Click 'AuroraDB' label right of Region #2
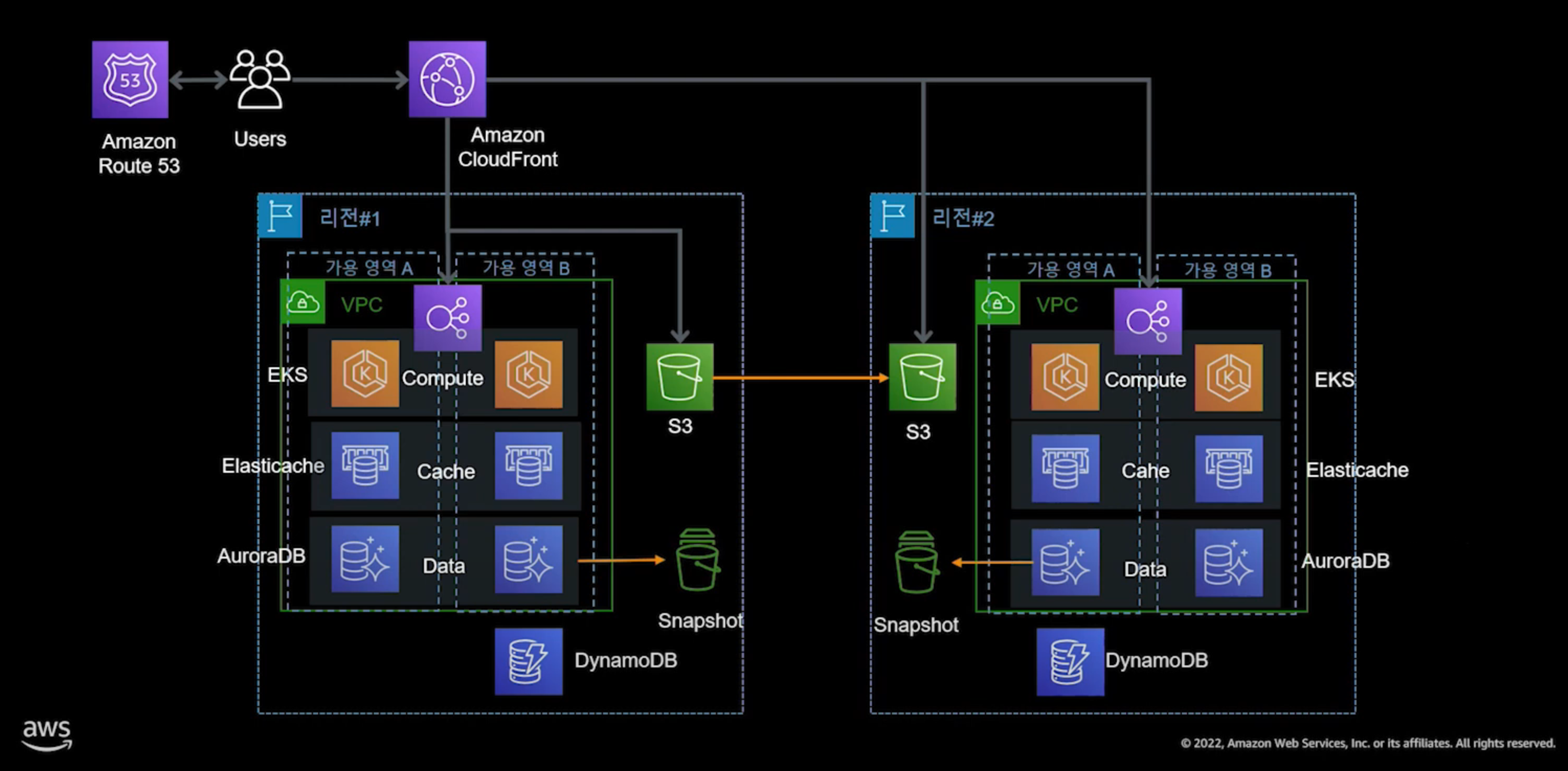The image size is (1568, 771). (1345, 560)
